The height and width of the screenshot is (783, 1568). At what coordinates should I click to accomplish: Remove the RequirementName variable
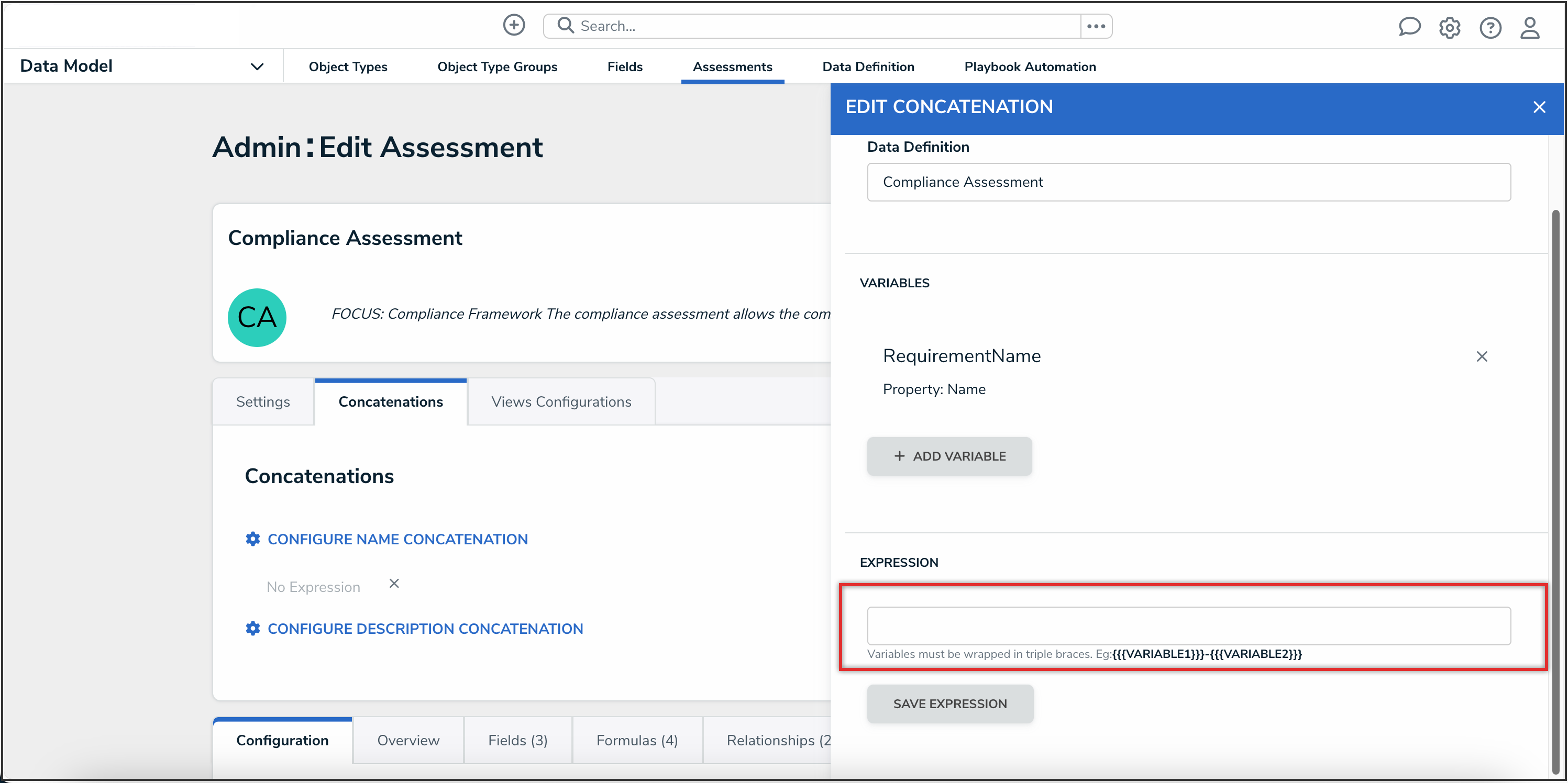coord(1482,356)
